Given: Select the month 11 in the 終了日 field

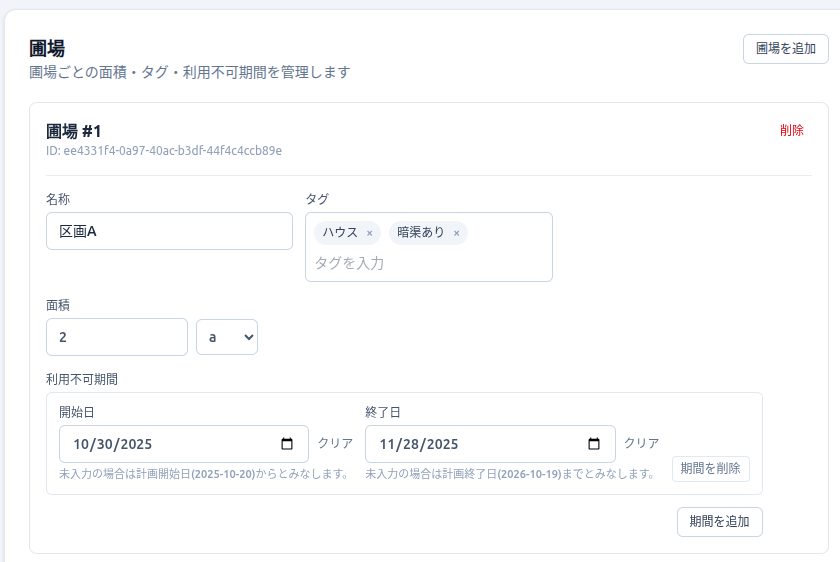Looking at the screenshot, I should [x=388, y=444].
